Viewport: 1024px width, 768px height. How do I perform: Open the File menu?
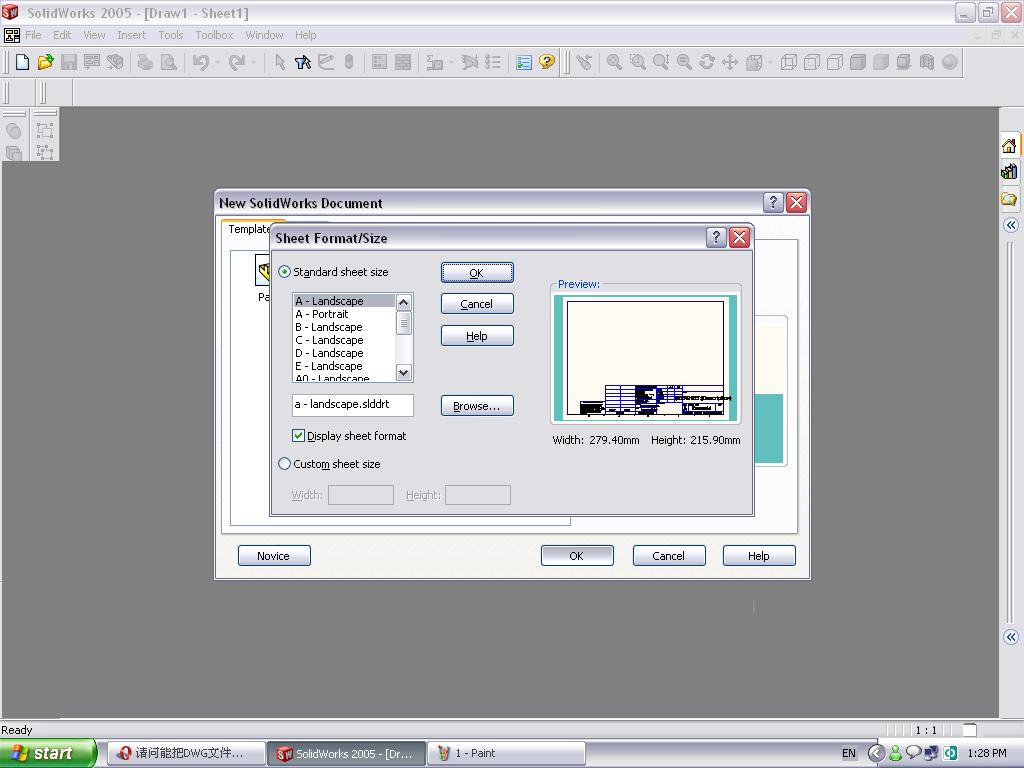(33, 35)
